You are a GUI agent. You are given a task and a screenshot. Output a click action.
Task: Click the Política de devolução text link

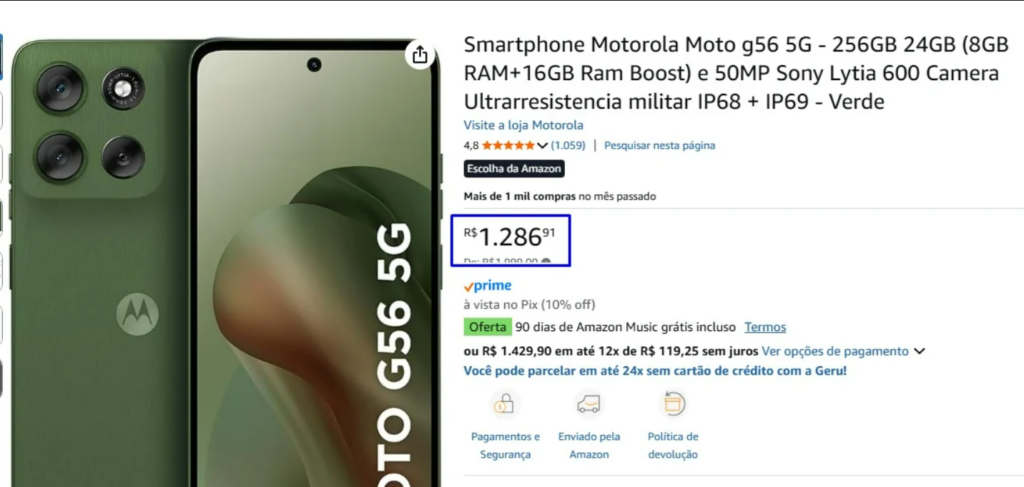tap(673, 445)
